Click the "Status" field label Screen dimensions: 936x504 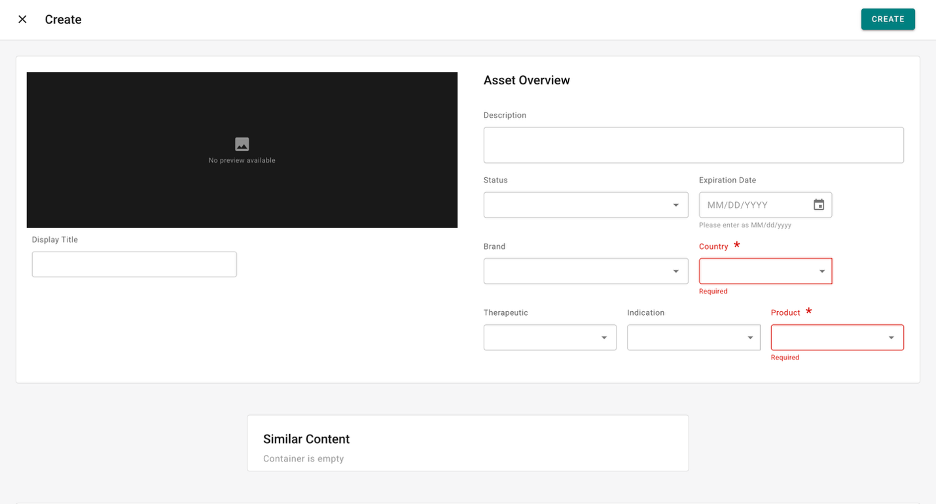(x=495, y=180)
